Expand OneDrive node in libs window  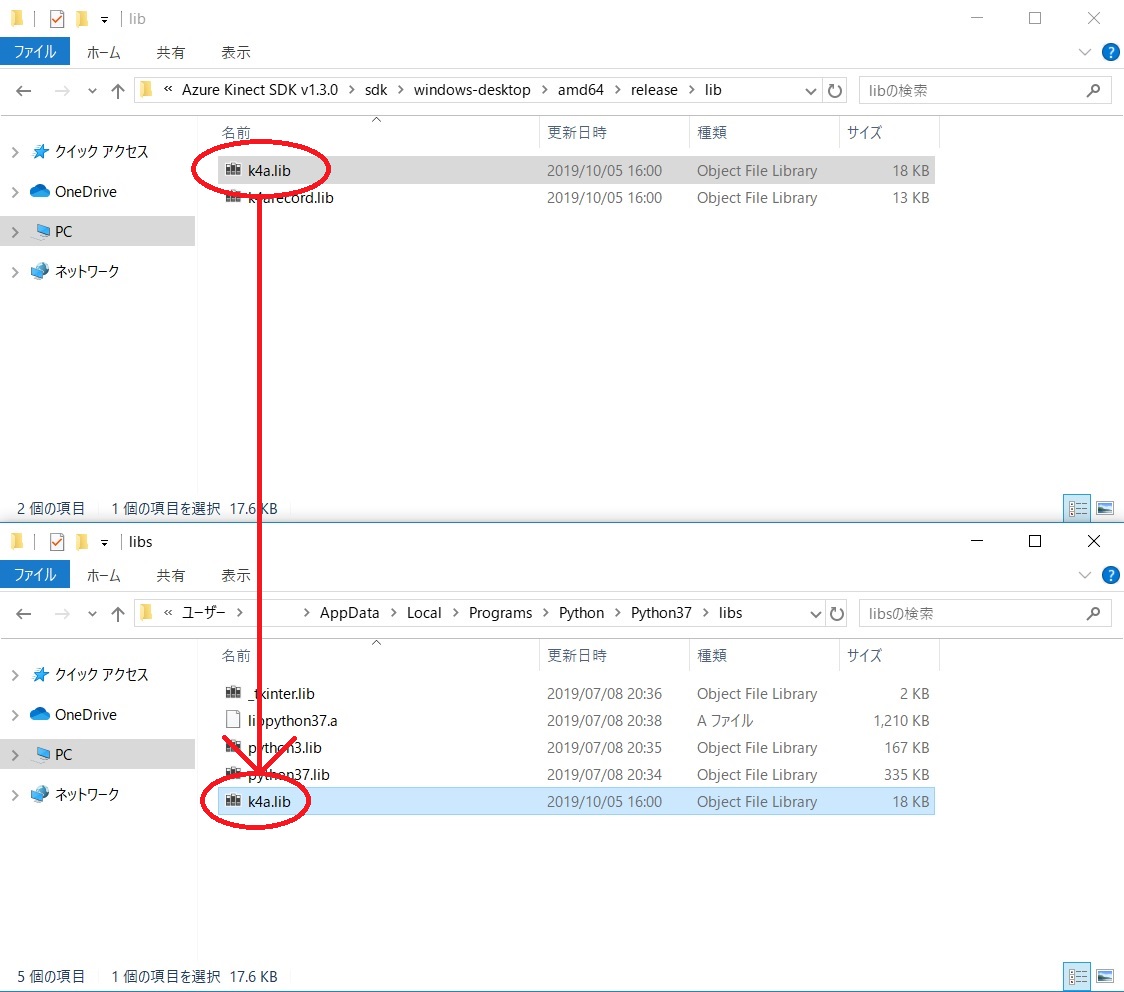click(15, 715)
